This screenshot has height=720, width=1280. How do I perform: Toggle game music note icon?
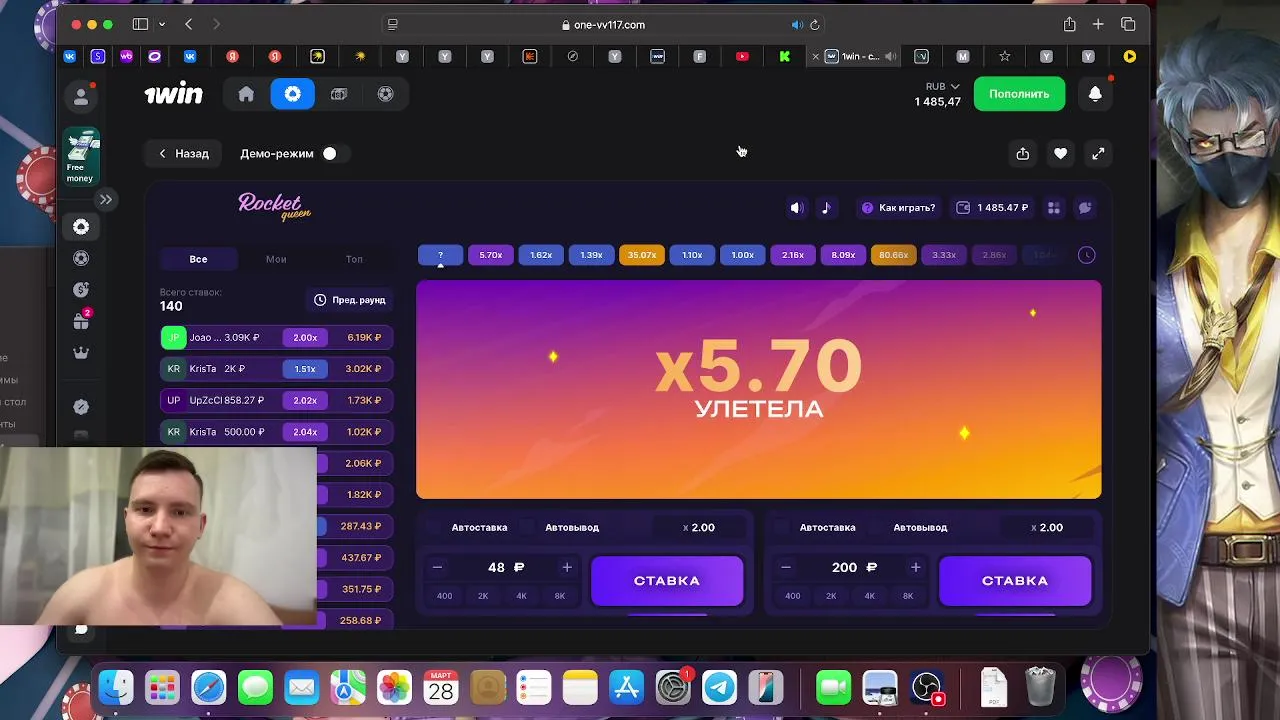826,208
